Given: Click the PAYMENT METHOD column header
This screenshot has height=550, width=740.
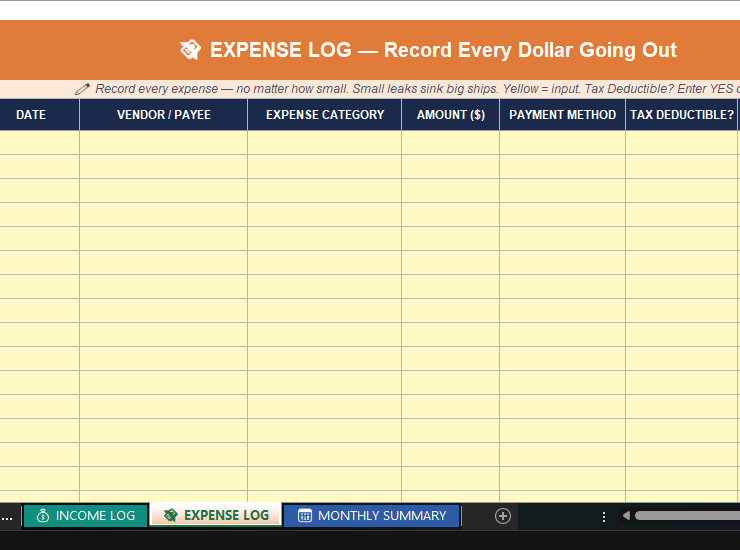Looking at the screenshot, I should 562,115.
